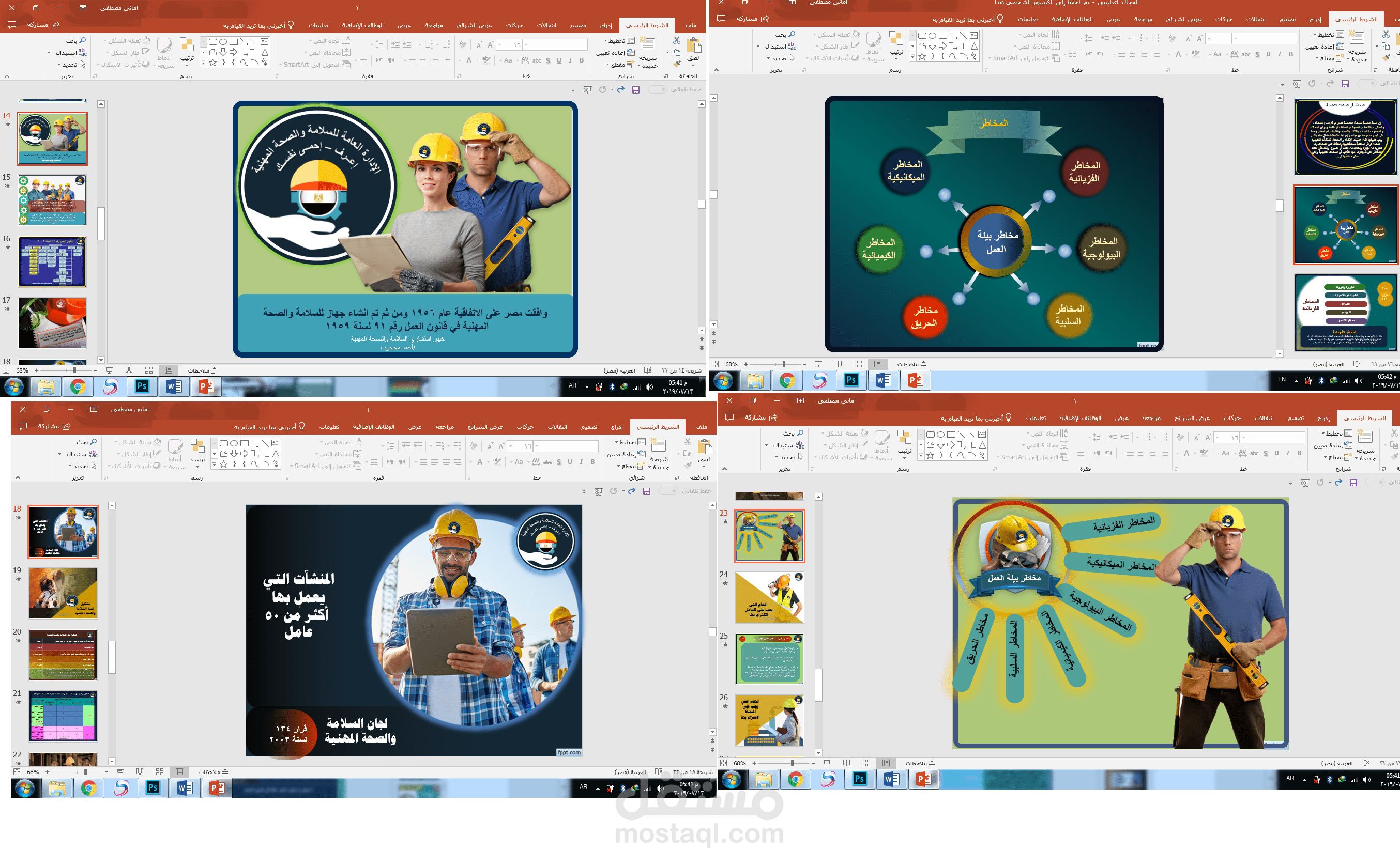Screen dimensions: 1400x866
Task: Select star shape in slide 18 window gallery
Action: (224, 465)
